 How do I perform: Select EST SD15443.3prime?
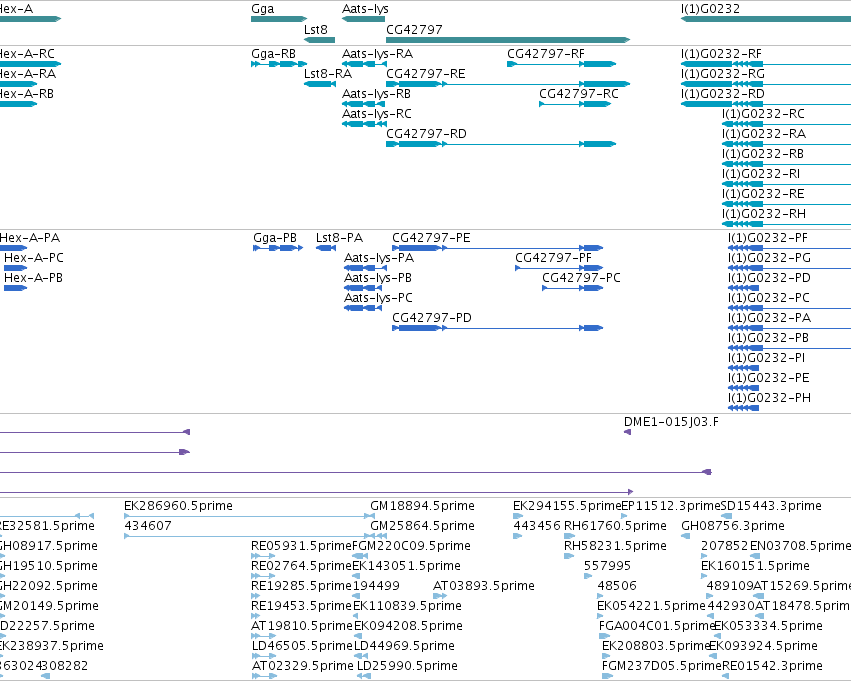(727, 517)
